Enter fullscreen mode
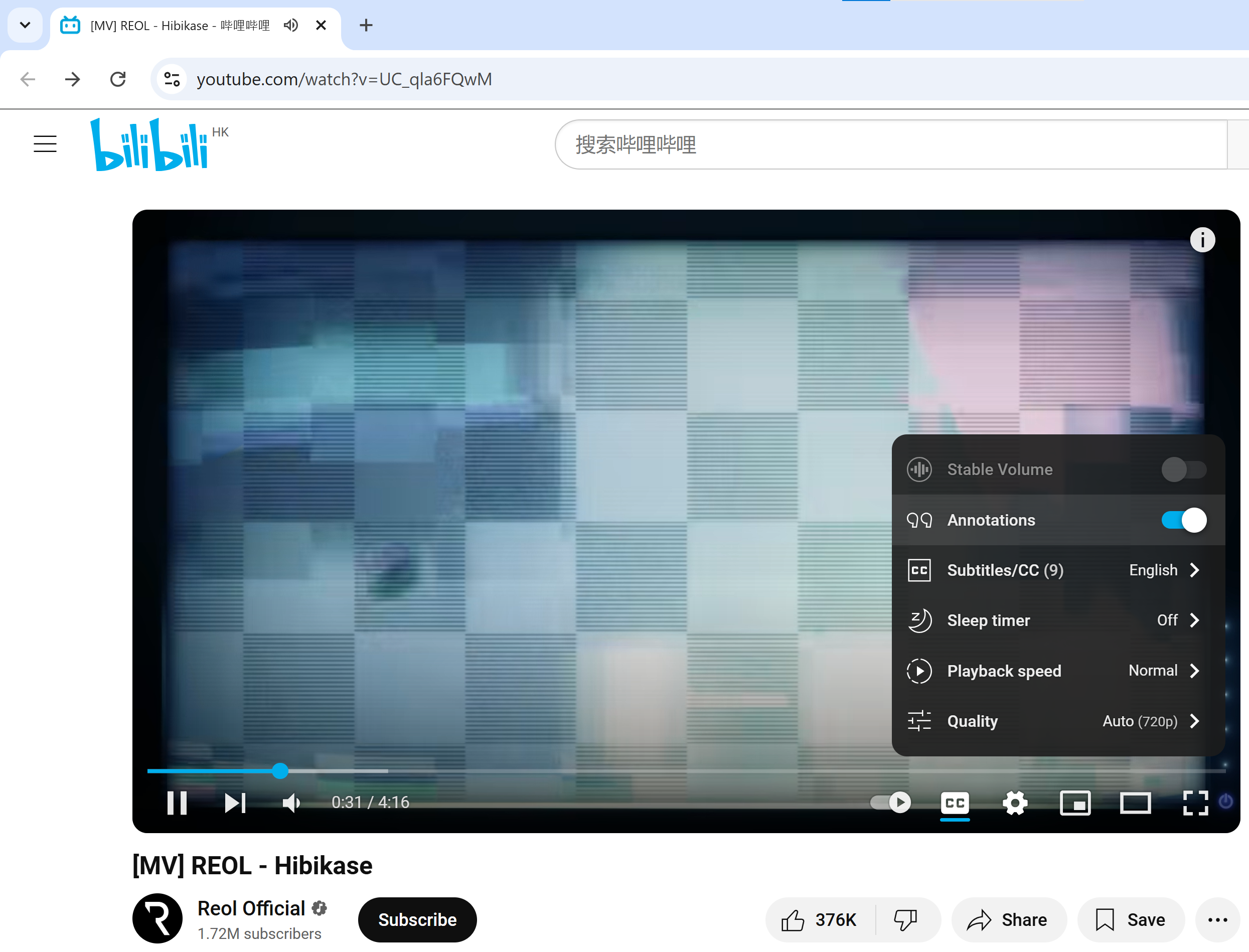The height and width of the screenshot is (952, 1249). click(1195, 803)
